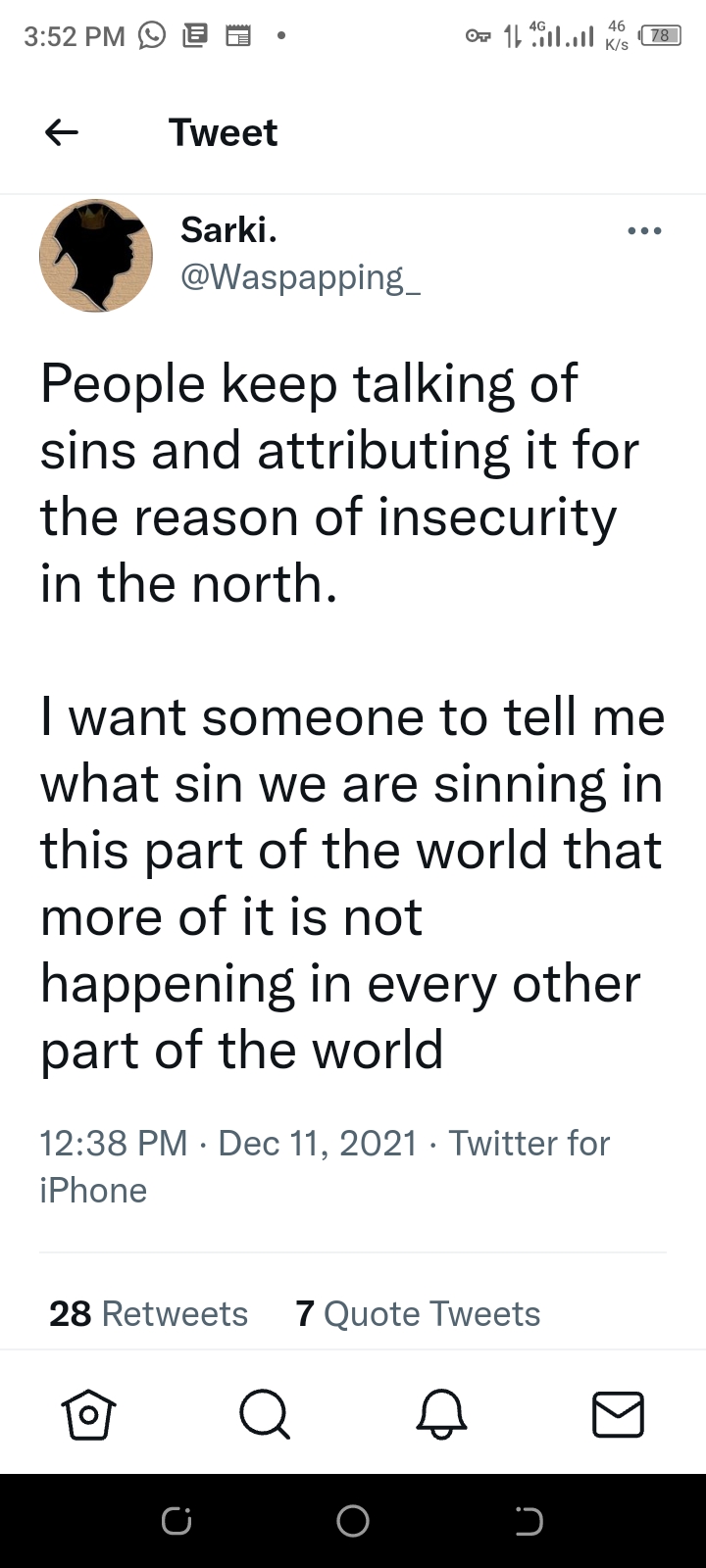Image resolution: width=706 pixels, height=1568 pixels.
Task: Go to the Home tab
Action: click(88, 1414)
